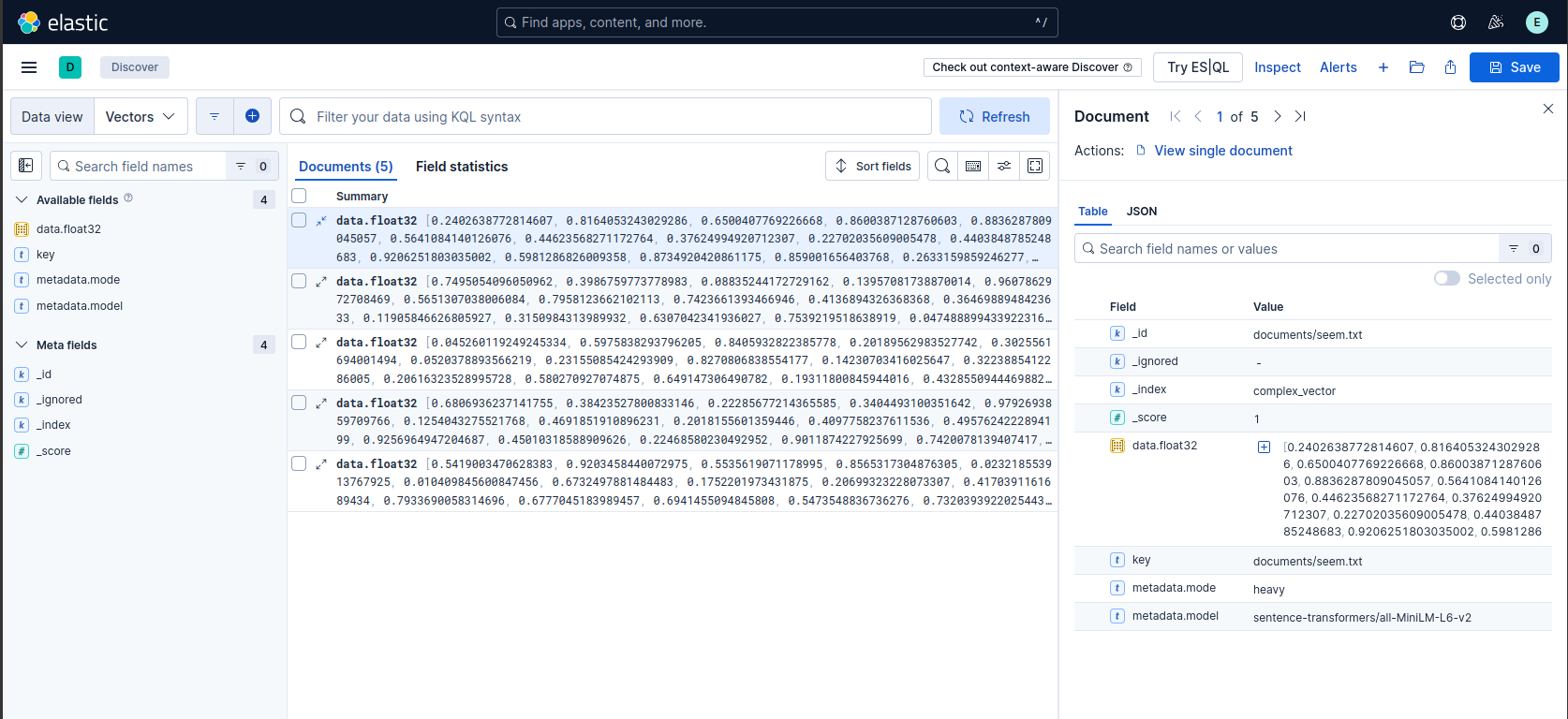1568x719 pixels.
Task: Open the hamburger navigation menu
Action: (29, 67)
